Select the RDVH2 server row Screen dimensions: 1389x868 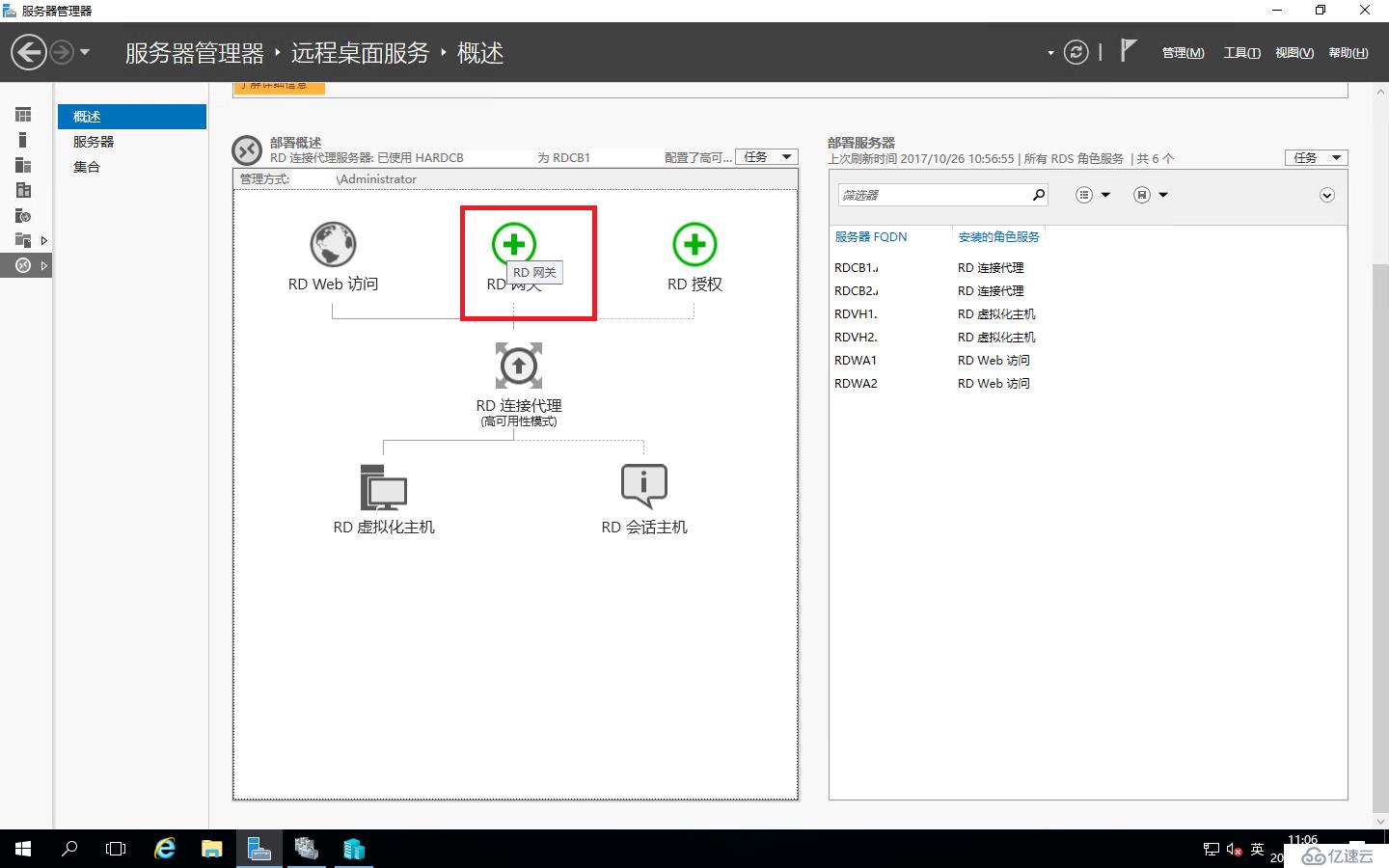(x=1088, y=337)
